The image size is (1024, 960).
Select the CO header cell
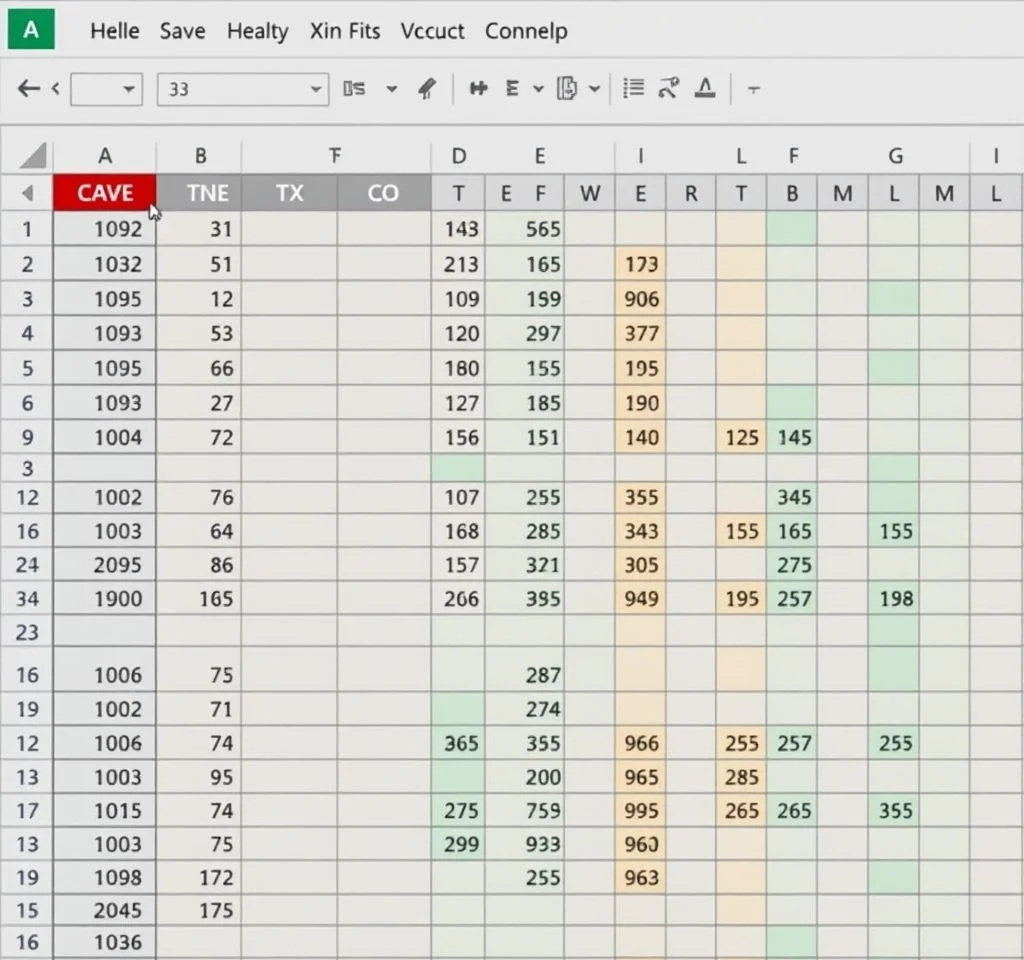click(x=383, y=193)
